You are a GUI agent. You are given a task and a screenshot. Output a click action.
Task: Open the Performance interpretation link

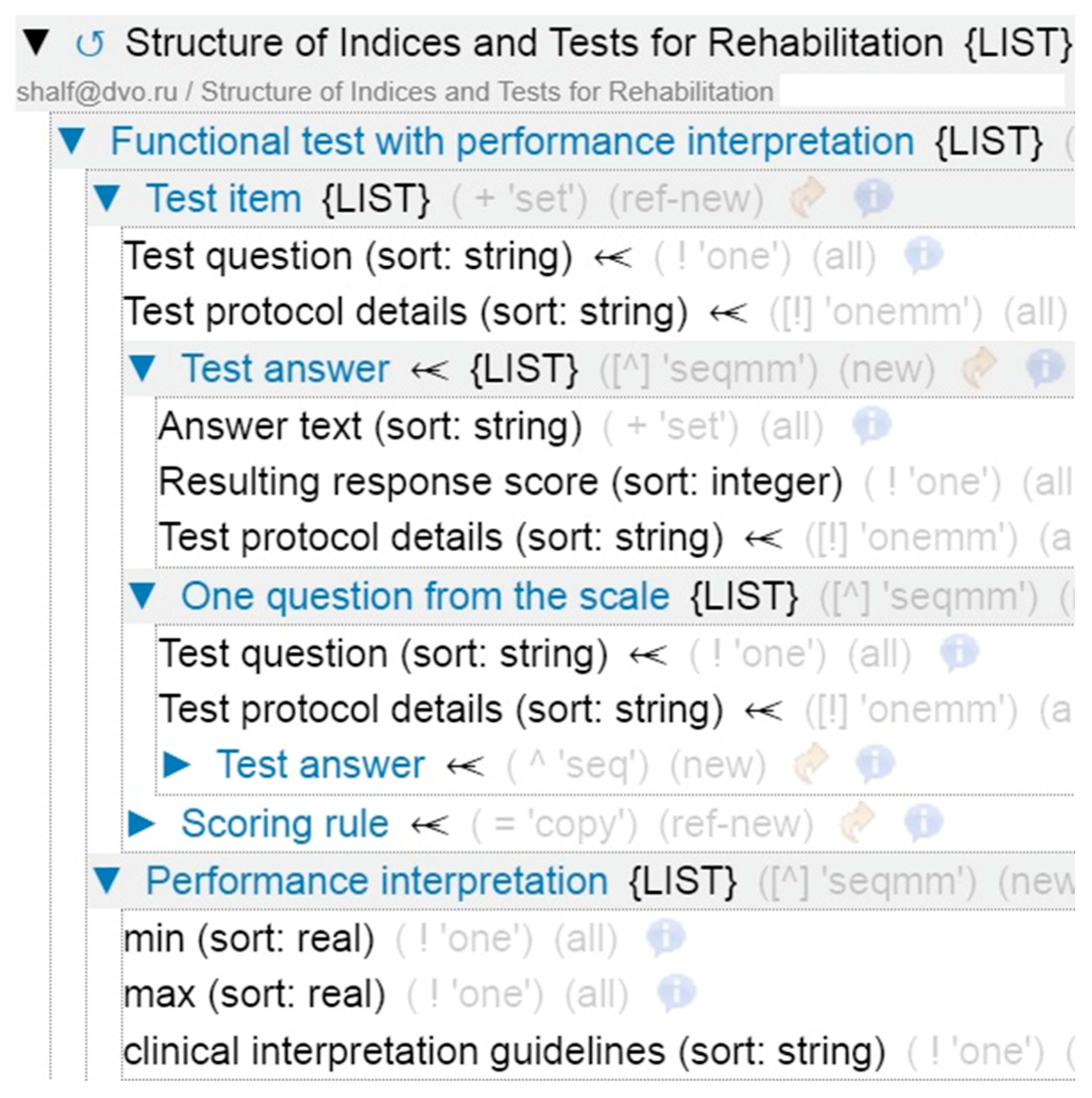(x=376, y=881)
